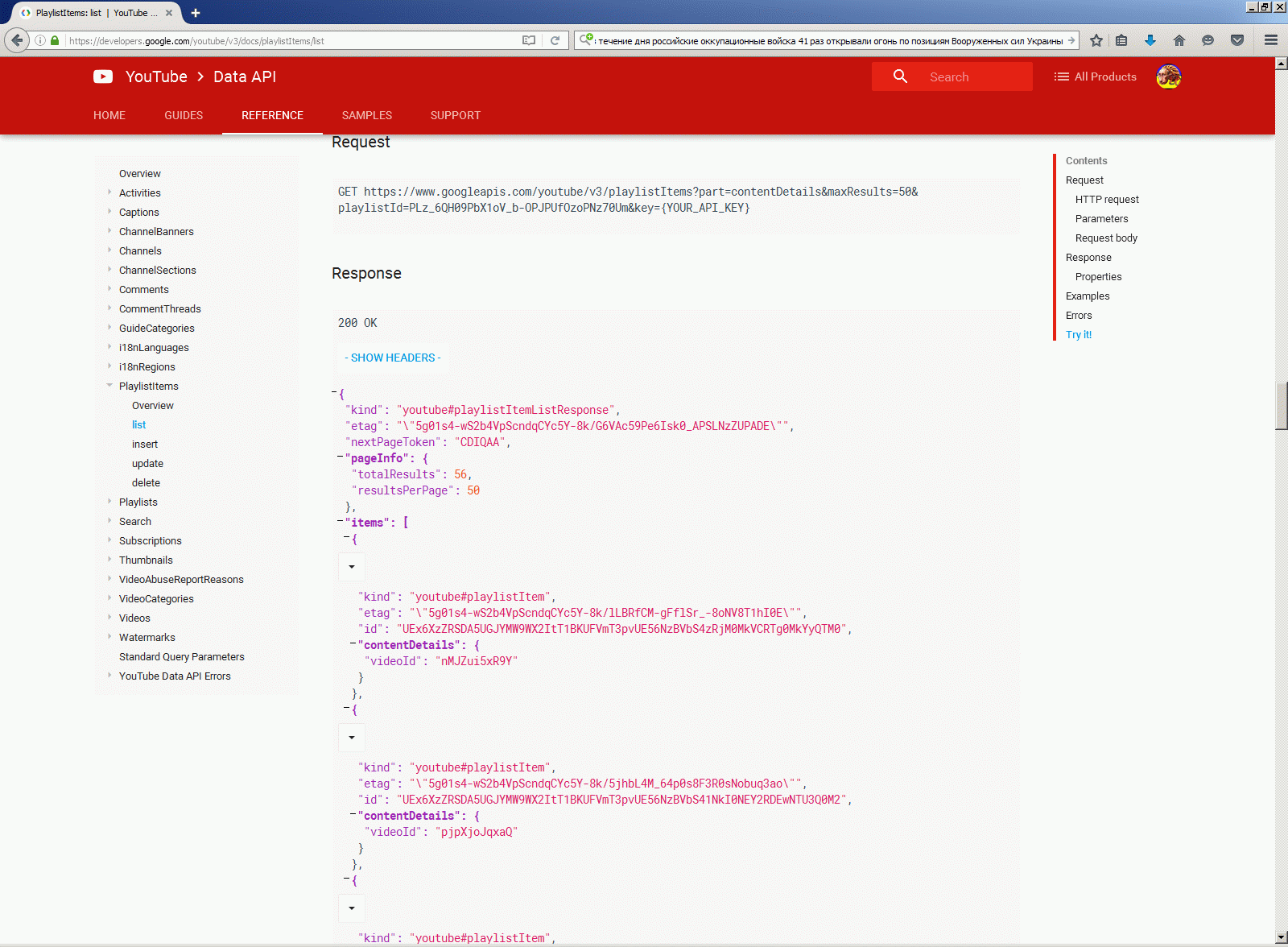Image resolution: width=1288 pixels, height=947 pixels.
Task: Open the search engine selector icon
Action: tap(586, 39)
